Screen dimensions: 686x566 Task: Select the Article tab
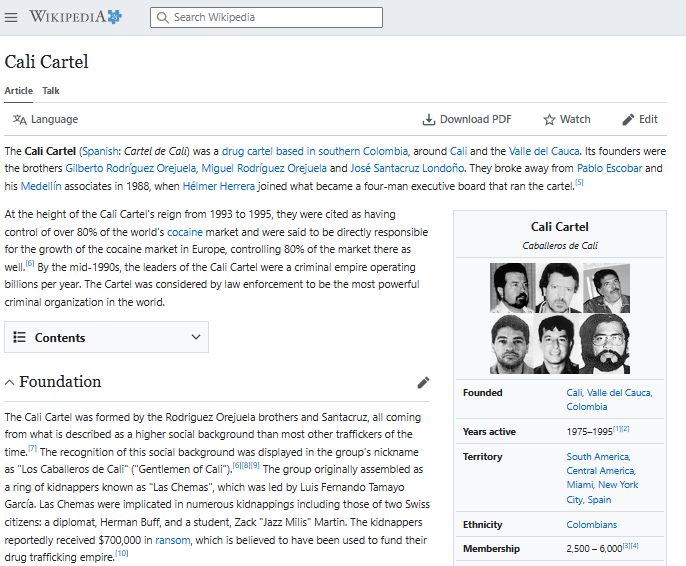click(x=18, y=91)
